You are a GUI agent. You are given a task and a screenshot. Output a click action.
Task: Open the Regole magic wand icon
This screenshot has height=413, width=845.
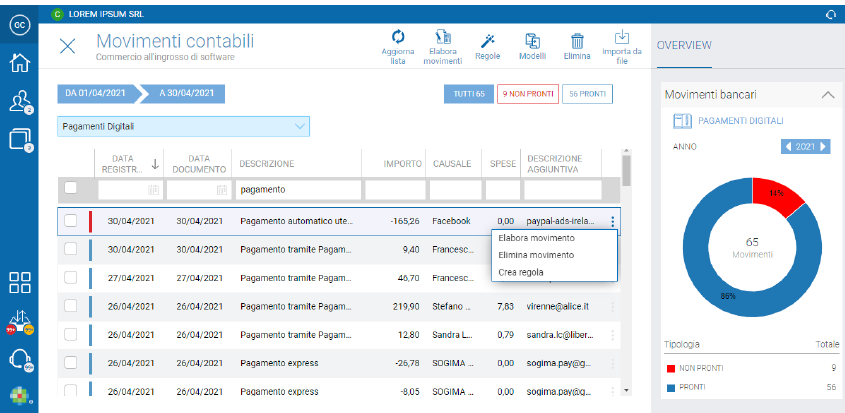488,40
